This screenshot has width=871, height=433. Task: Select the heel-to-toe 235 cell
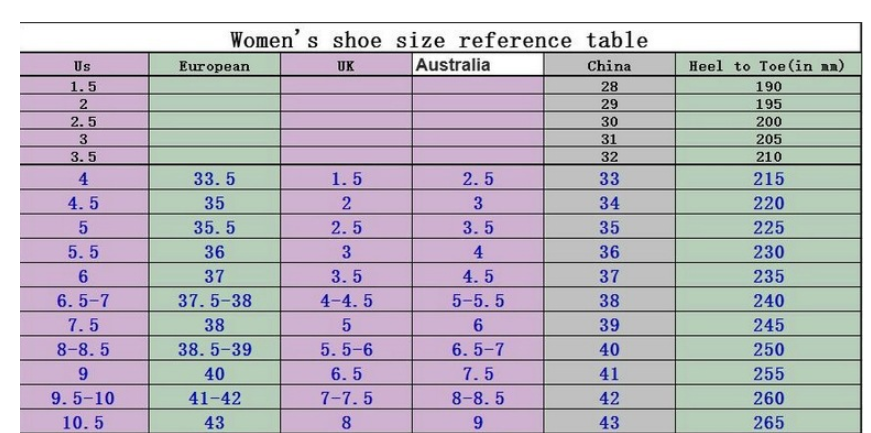(767, 276)
